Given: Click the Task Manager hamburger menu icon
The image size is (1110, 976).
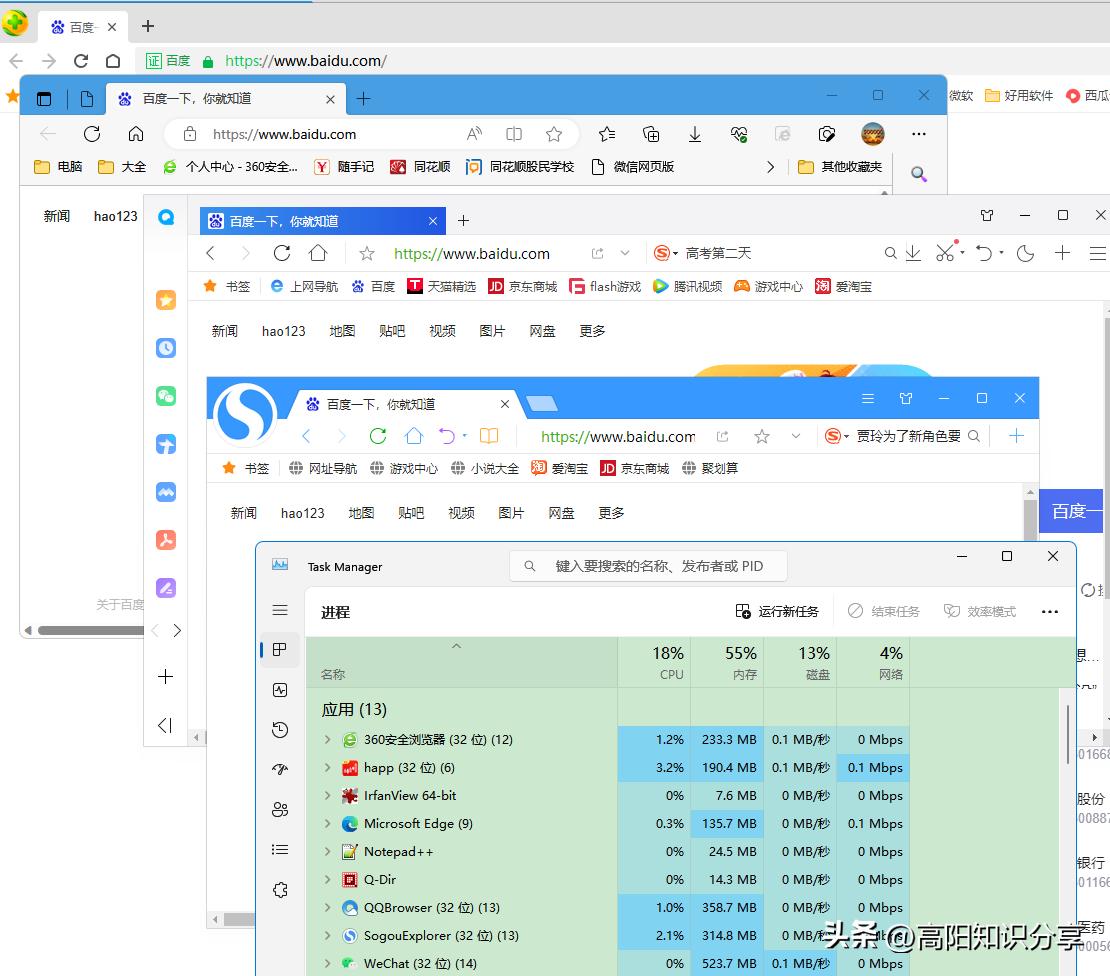Looking at the screenshot, I should [280, 610].
